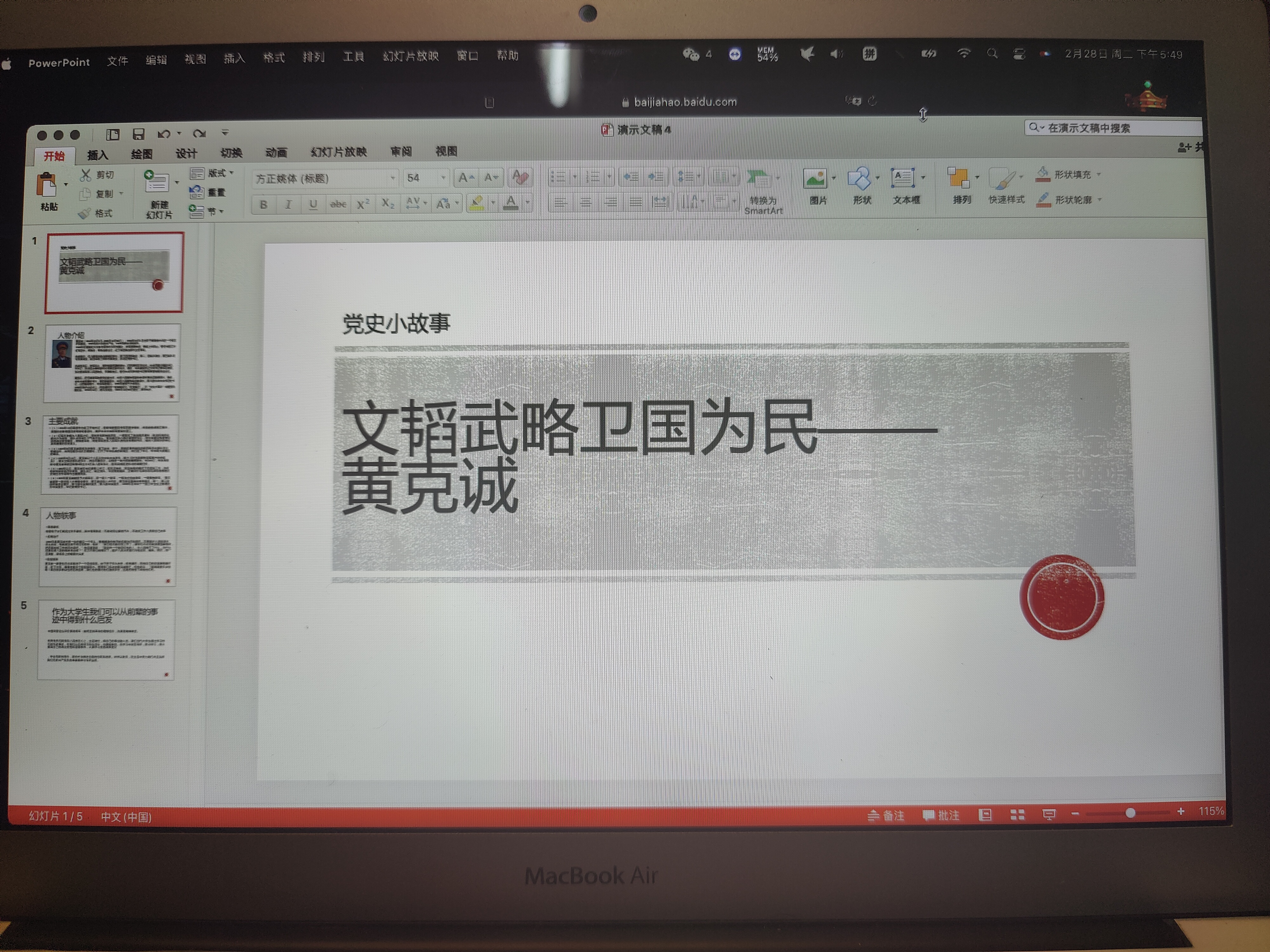Click the WeChat icon in macOS menu bar
1270x952 pixels.
[691, 55]
